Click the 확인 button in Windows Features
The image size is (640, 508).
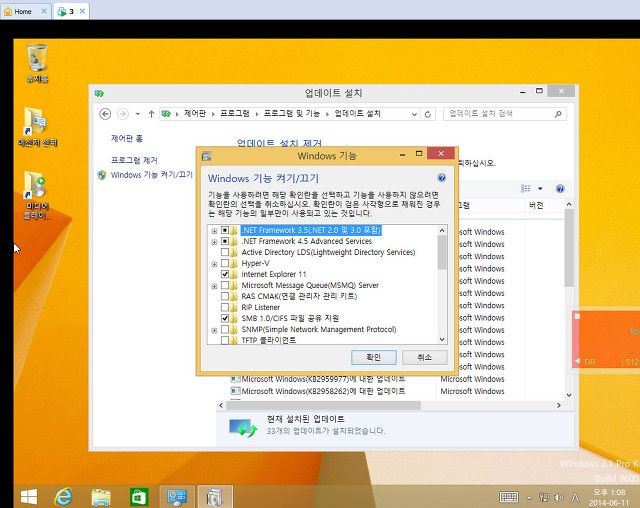tap(373, 357)
